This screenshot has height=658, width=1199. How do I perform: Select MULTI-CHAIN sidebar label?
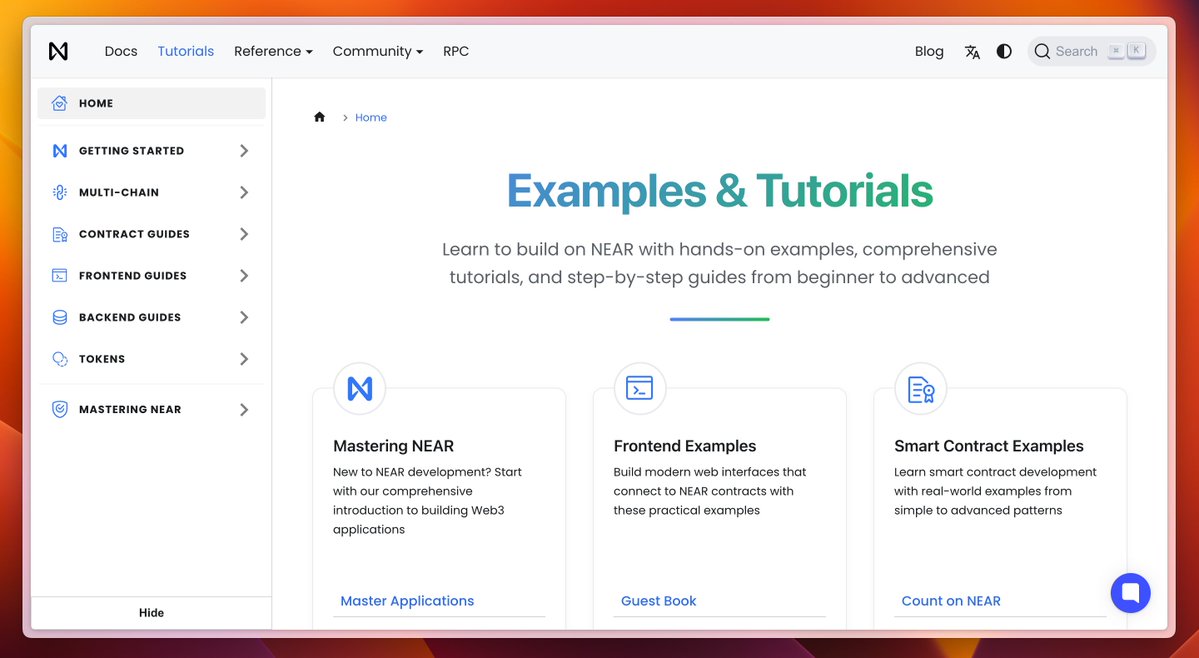pos(119,193)
